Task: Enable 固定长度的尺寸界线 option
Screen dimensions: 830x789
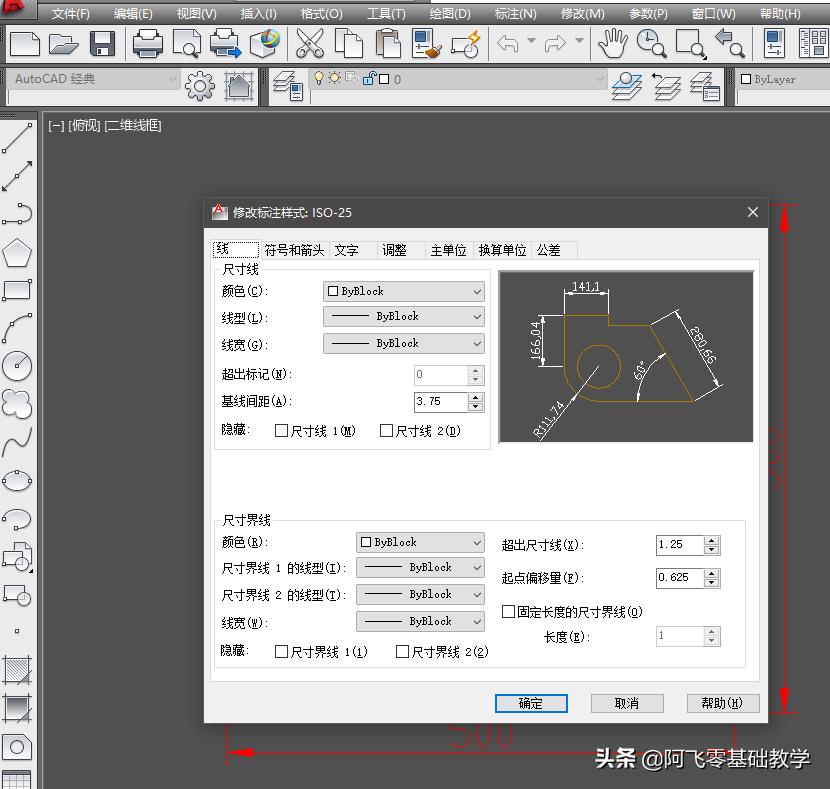Action: (510, 612)
